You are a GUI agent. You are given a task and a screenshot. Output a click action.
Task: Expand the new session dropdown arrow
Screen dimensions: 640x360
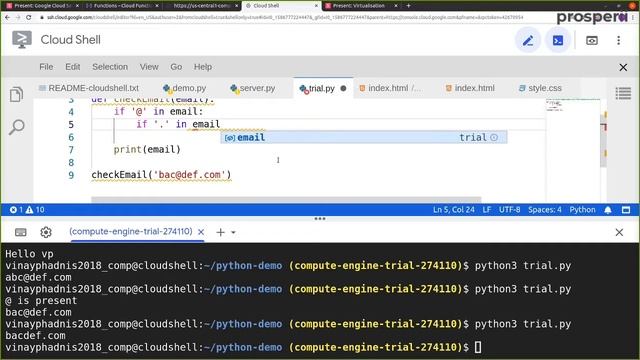[x=233, y=233]
